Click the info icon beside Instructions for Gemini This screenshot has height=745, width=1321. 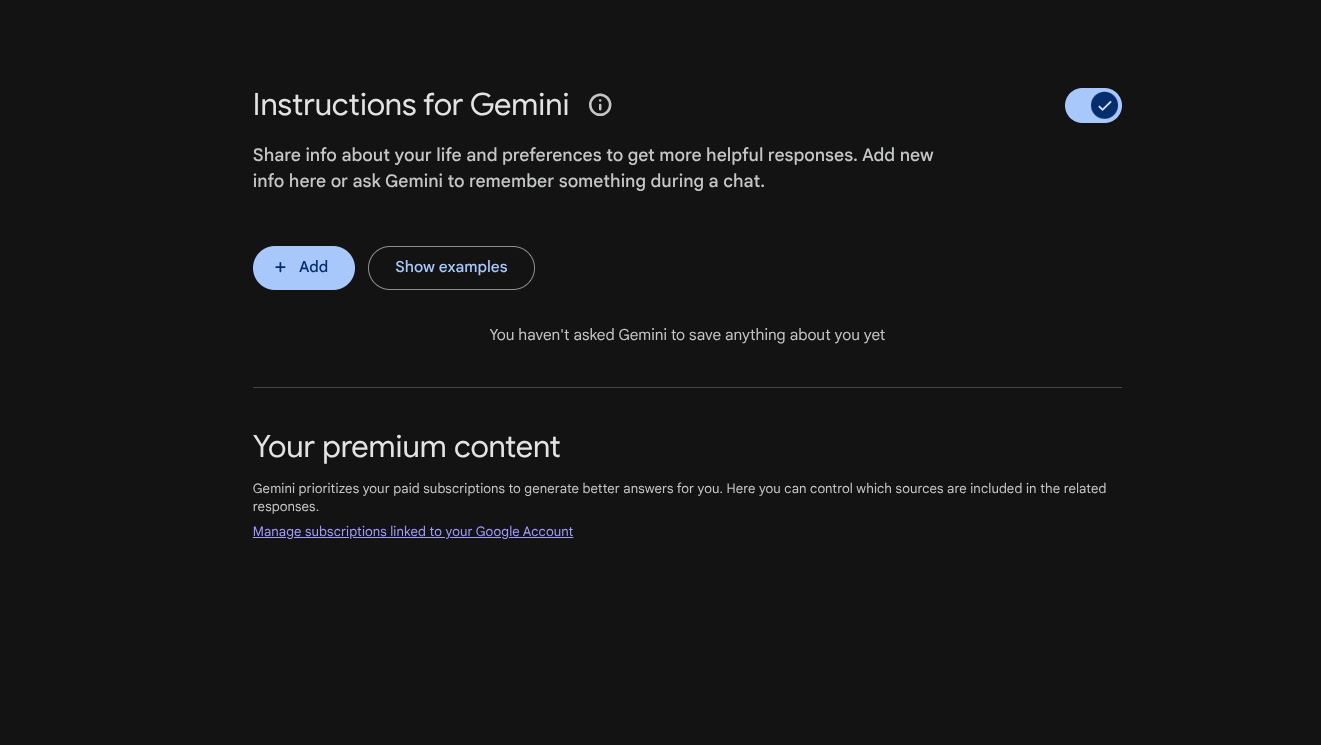pos(600,105)
